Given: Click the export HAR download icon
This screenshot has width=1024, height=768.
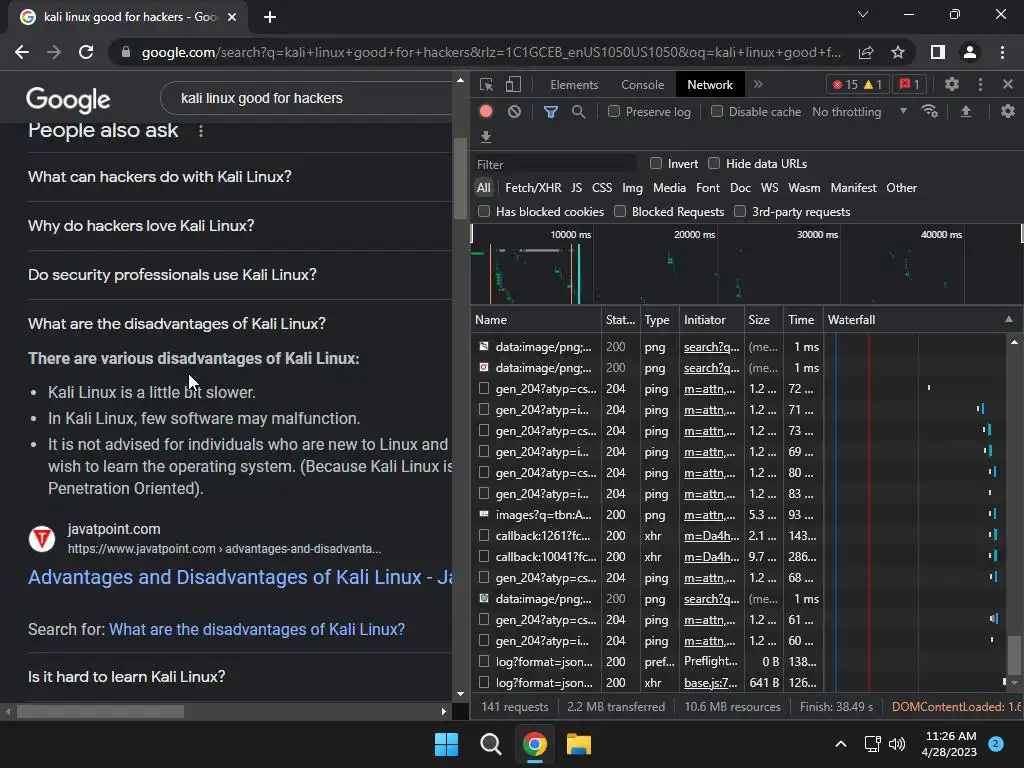Looking at the screenshot, I should (485, 136).
